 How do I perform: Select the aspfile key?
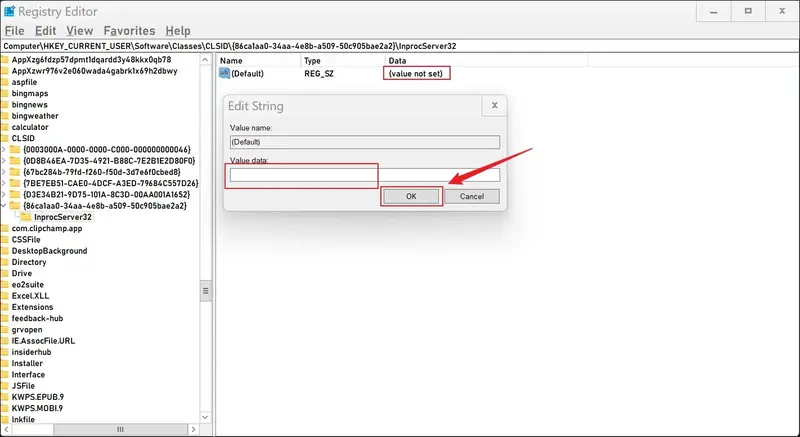pos(24,82)
